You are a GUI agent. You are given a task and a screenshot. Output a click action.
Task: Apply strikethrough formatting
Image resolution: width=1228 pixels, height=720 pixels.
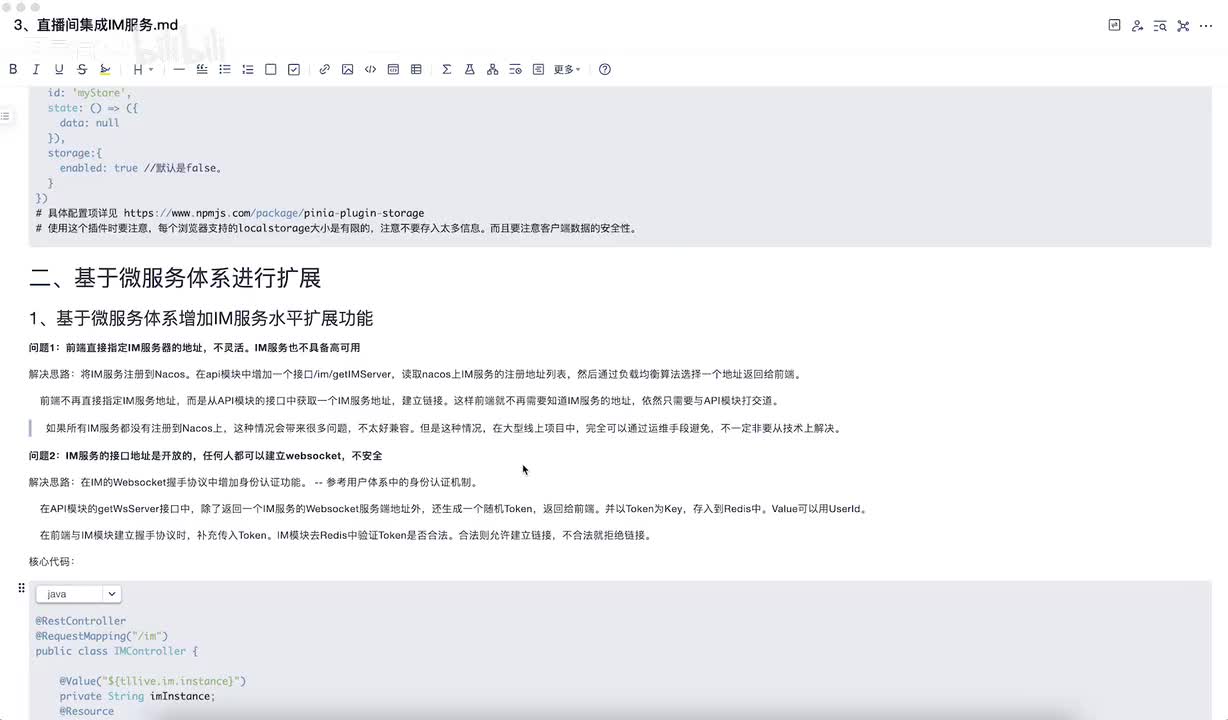(82, 69)
